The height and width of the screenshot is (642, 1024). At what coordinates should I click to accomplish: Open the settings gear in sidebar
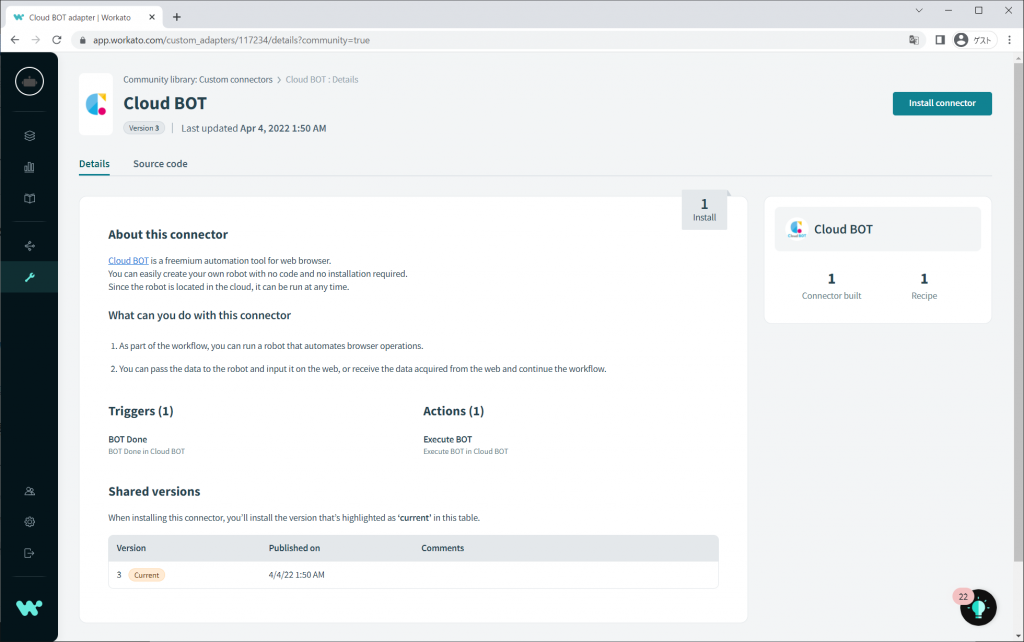pyautogui.click(x=29, y=522)
